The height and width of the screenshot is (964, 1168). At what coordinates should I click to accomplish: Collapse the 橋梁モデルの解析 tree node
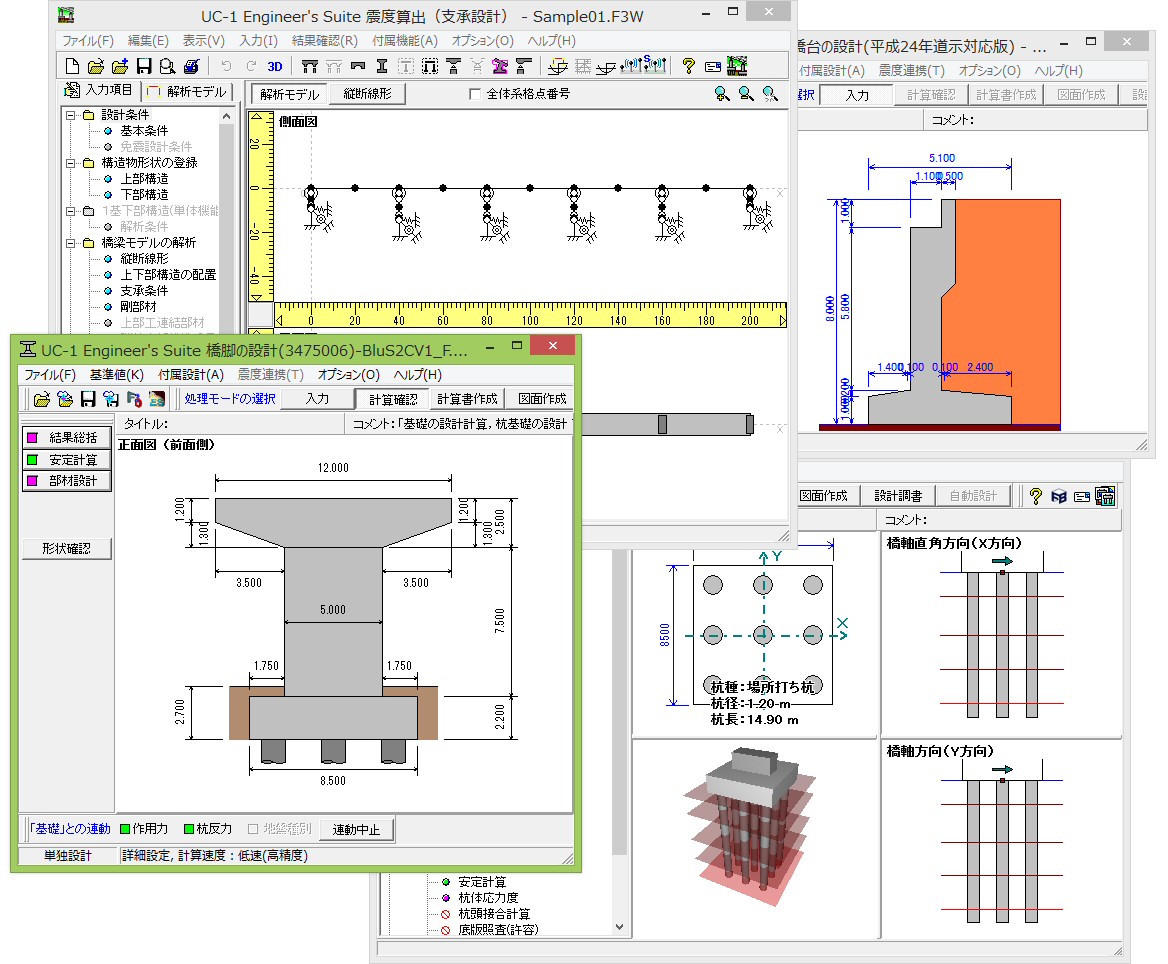click(x=71, y=243)
